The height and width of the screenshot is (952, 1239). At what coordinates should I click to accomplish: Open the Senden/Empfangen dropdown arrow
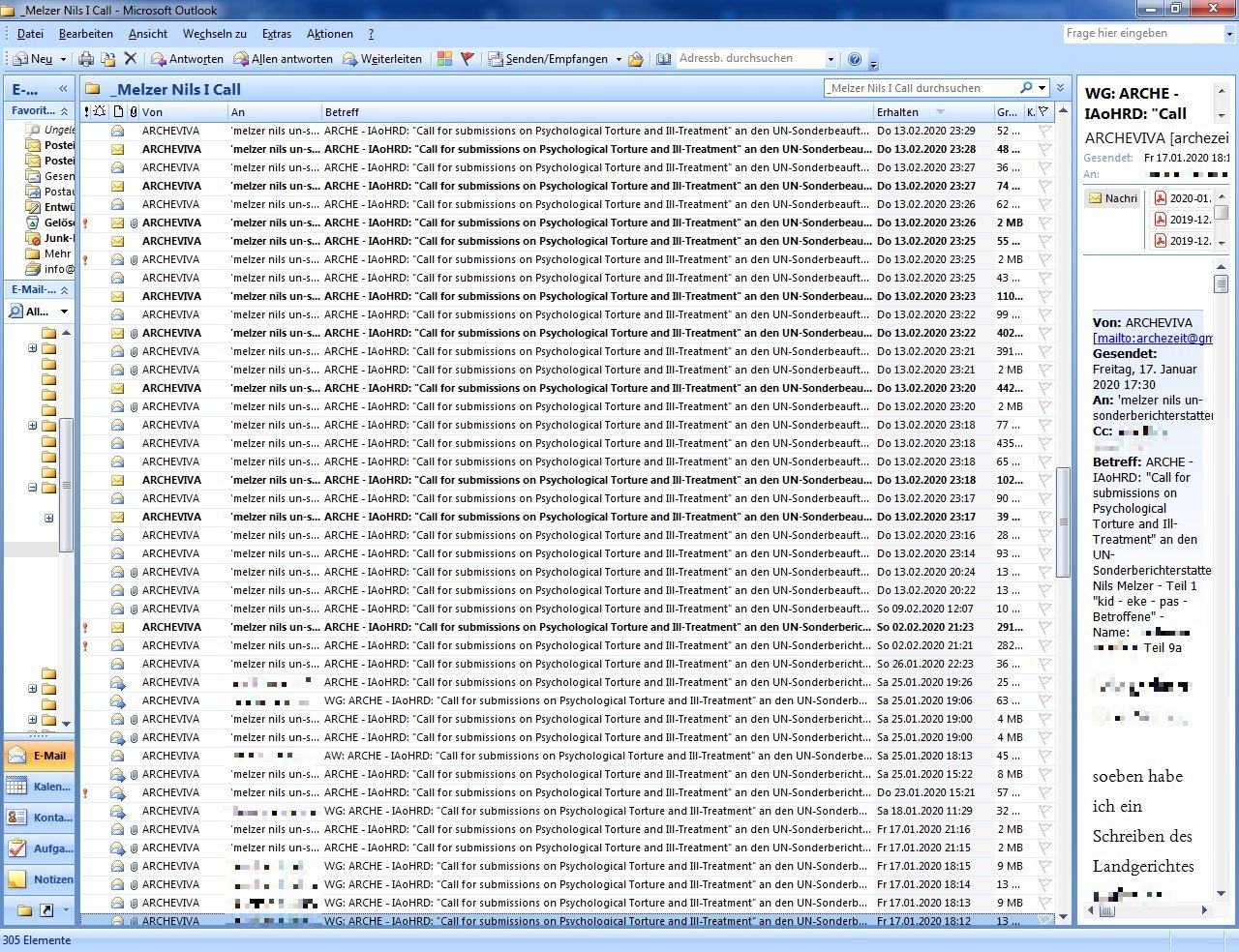coord(619,59)
